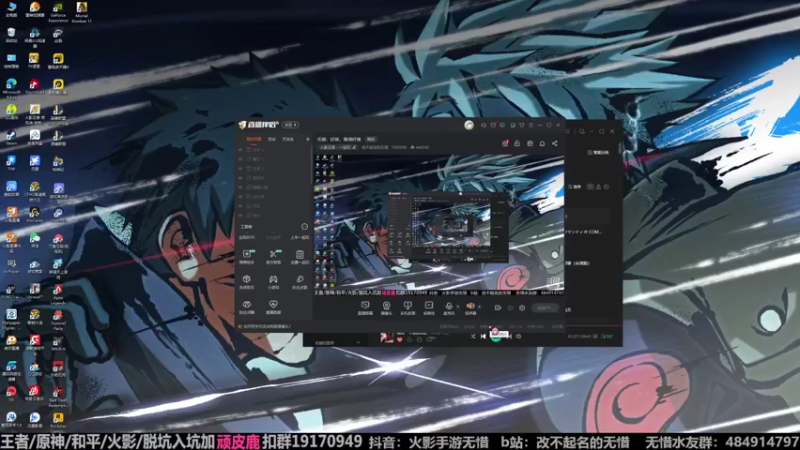Image resolution: width=800 pixels, height=450 pixels.
Task: Click the small pill tag beside the room title
Action: tap(371, 139)
